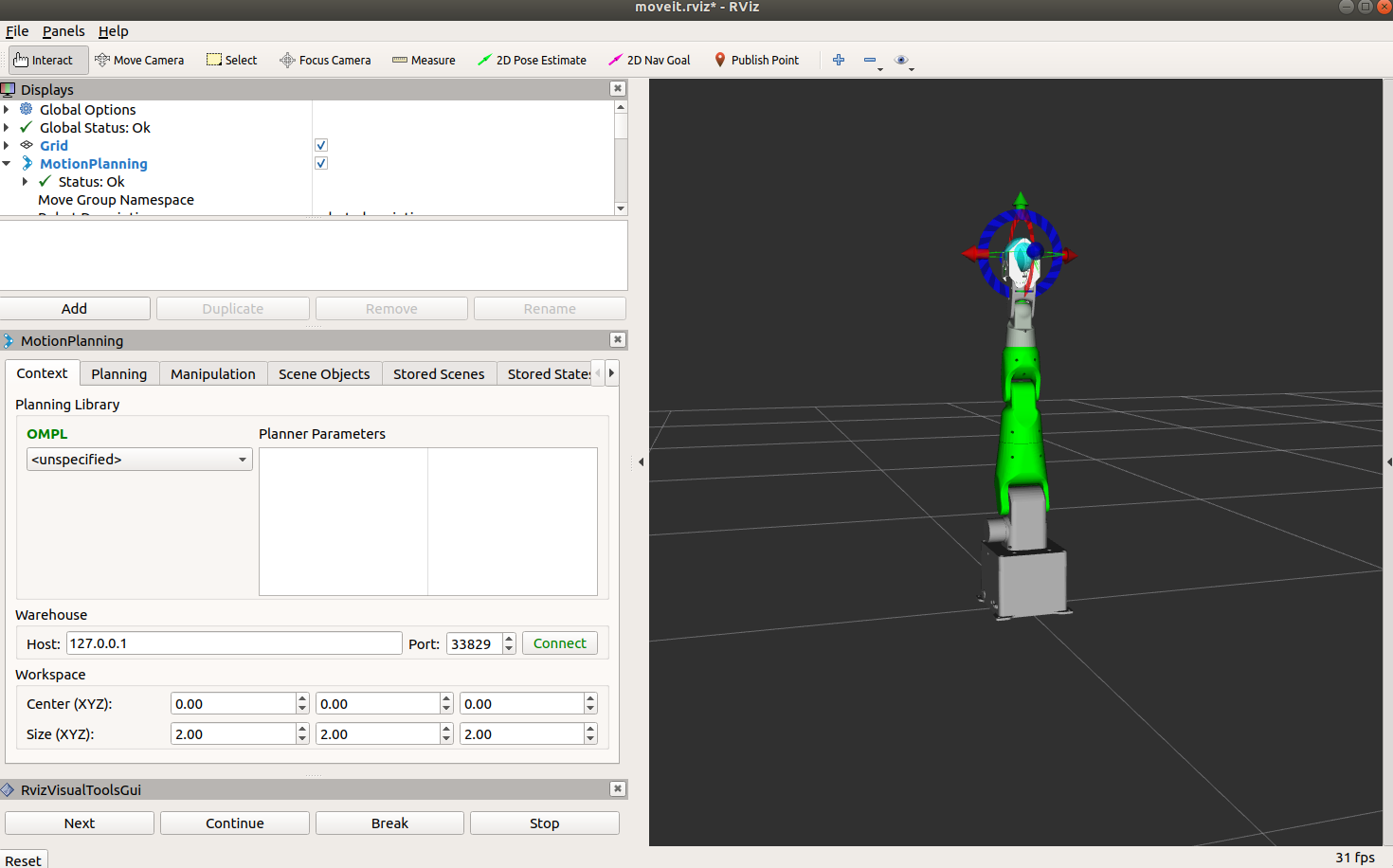The image size is (1393, 868).
Task: Click the Port number field
Action: click(474, 643)
